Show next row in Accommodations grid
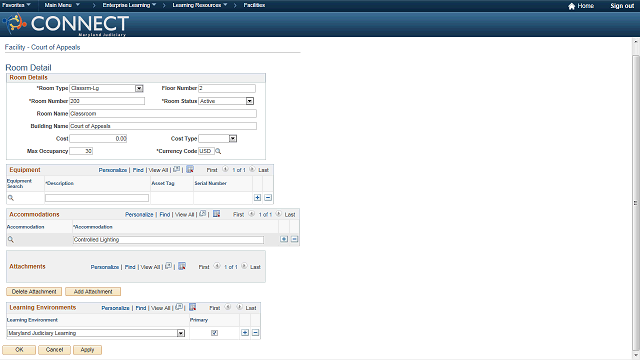 (279, 213)
